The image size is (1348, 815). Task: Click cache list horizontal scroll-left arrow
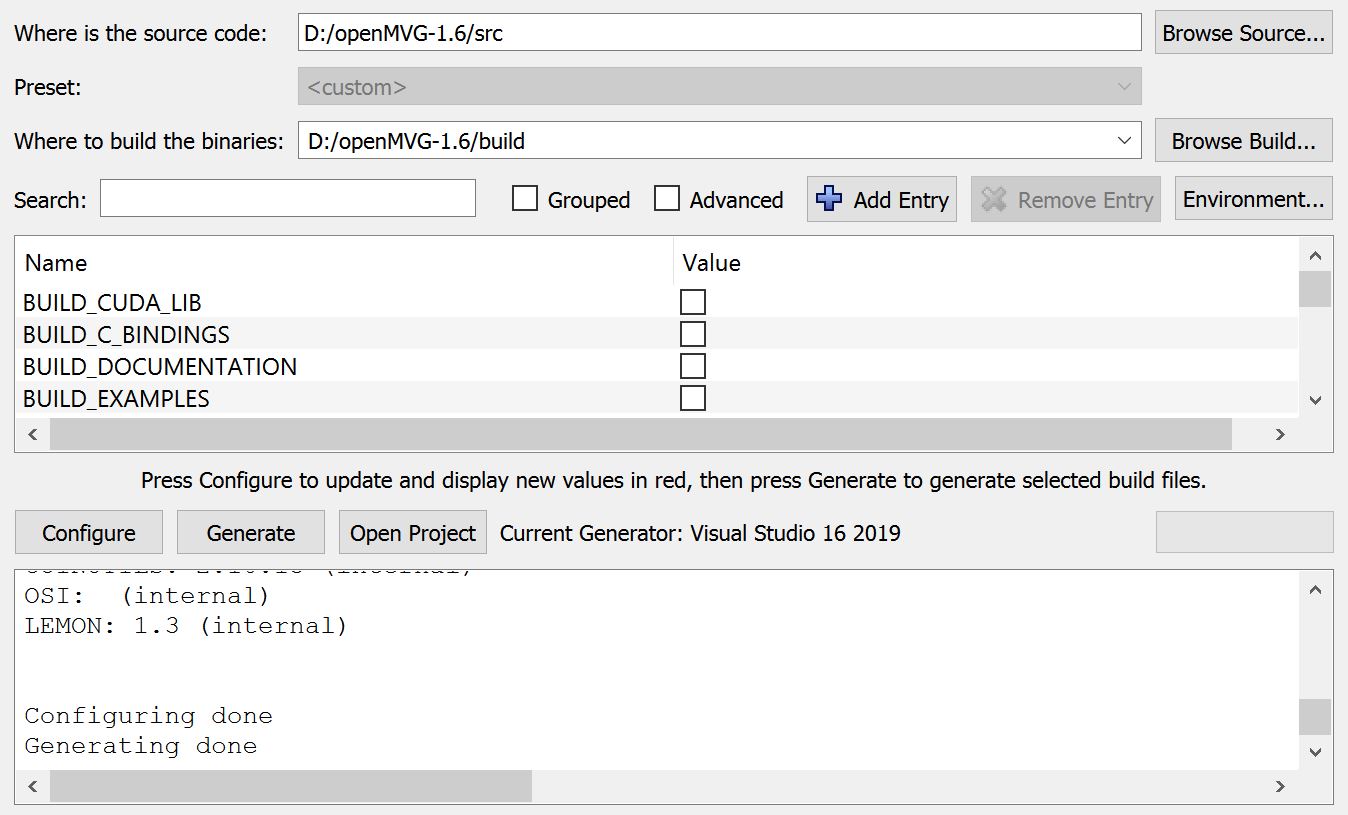click(x=32, y=434)
